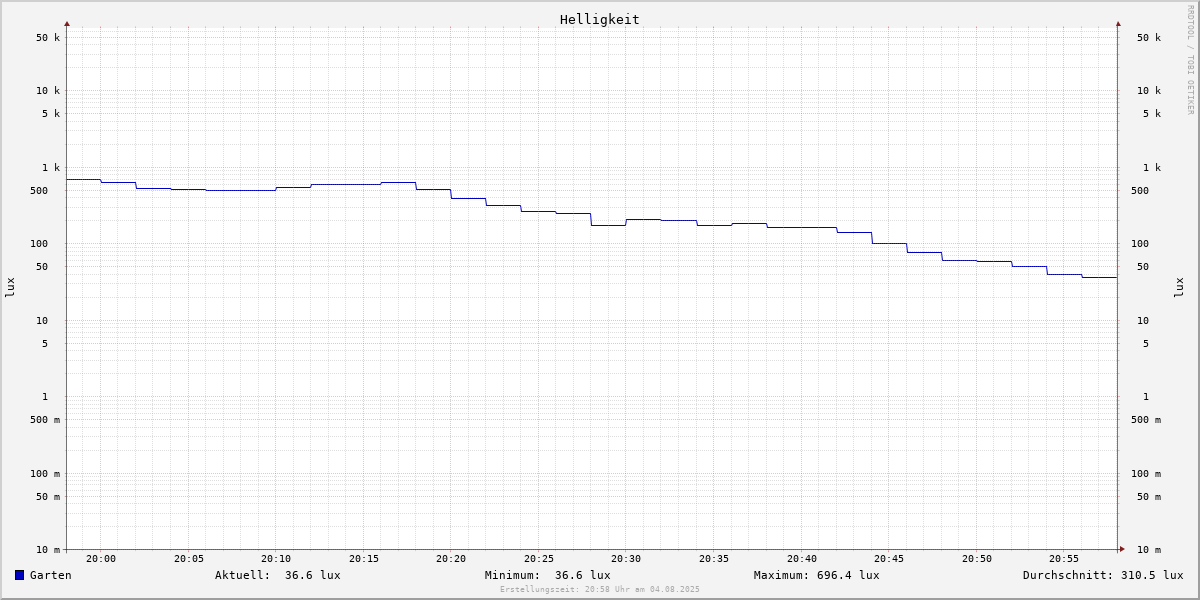Screen dimensions: 1200x600
Task: Click the 100 label on the left axis
Action: (x=39, y=244)
